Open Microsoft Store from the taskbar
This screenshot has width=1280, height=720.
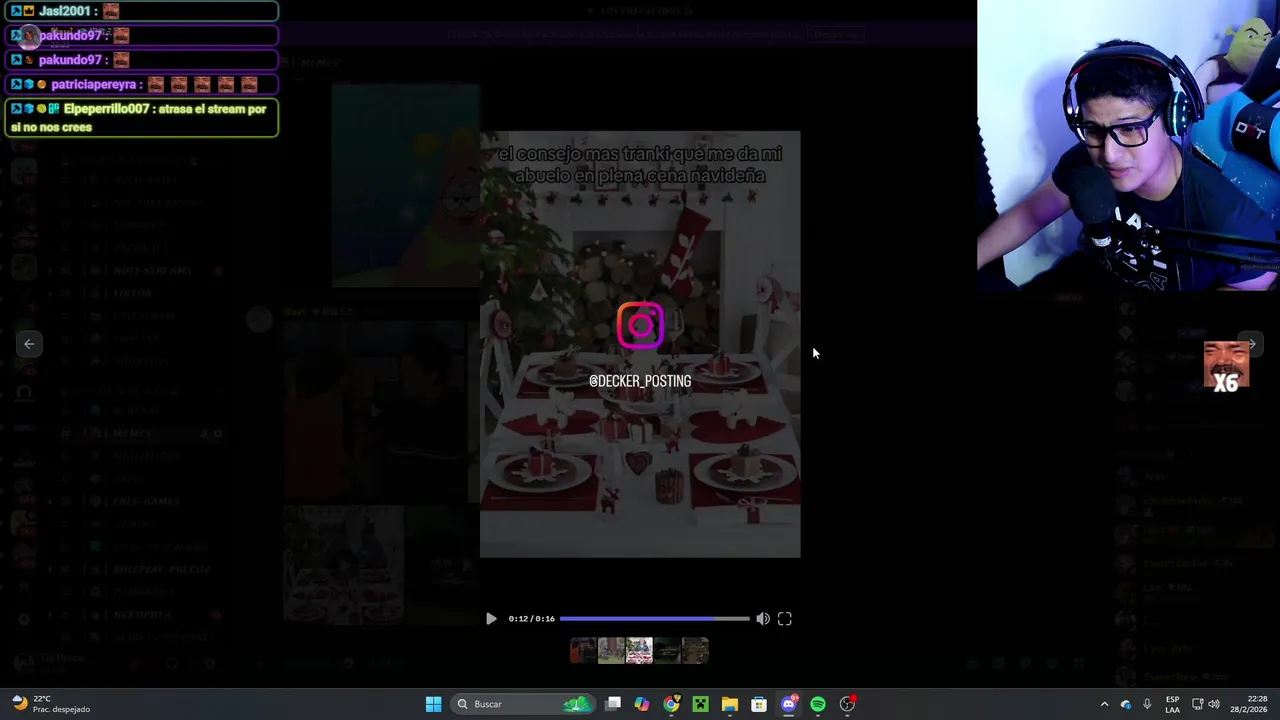[759, 704]
